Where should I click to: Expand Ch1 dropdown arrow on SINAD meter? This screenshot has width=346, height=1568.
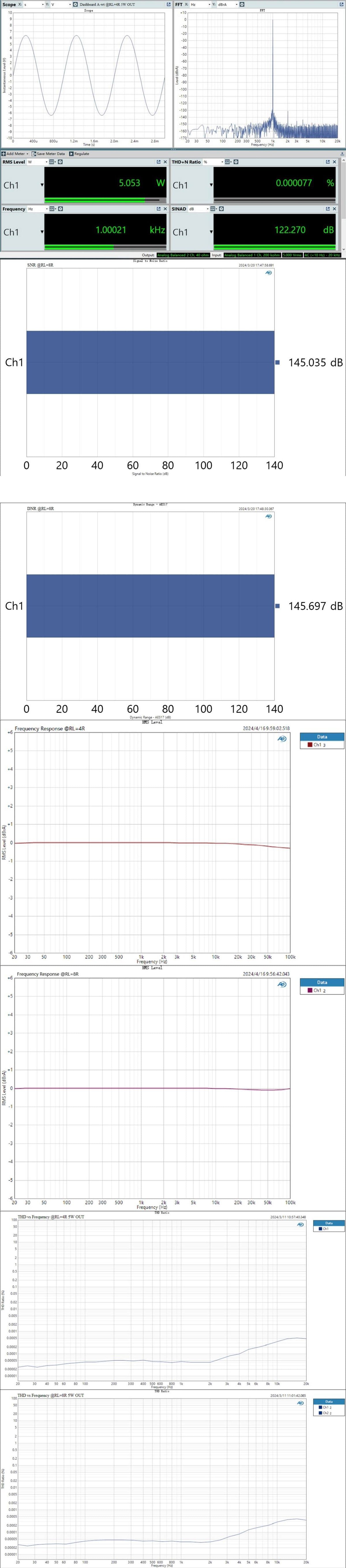pos(211,232)
